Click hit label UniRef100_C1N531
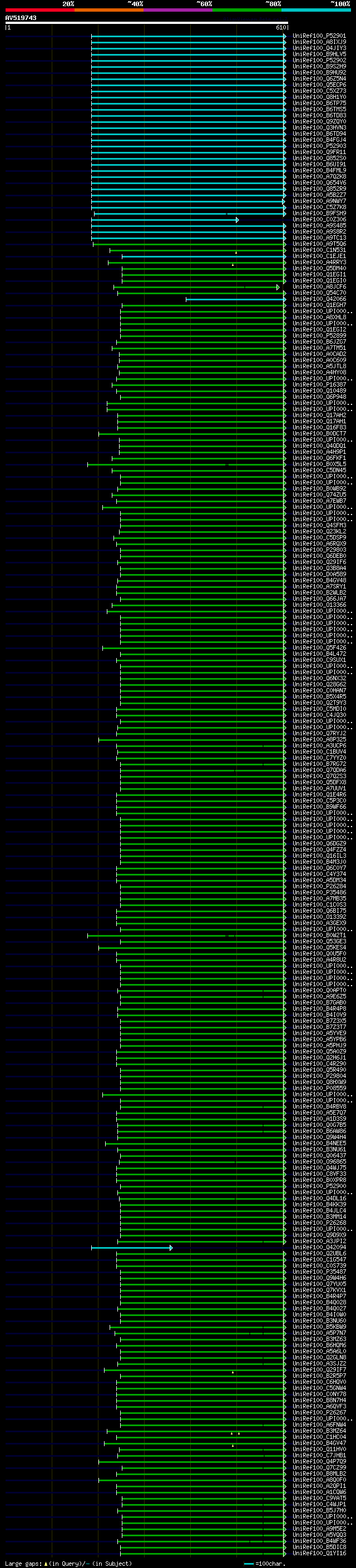356x1568 pixels. (x=319, y=250)
